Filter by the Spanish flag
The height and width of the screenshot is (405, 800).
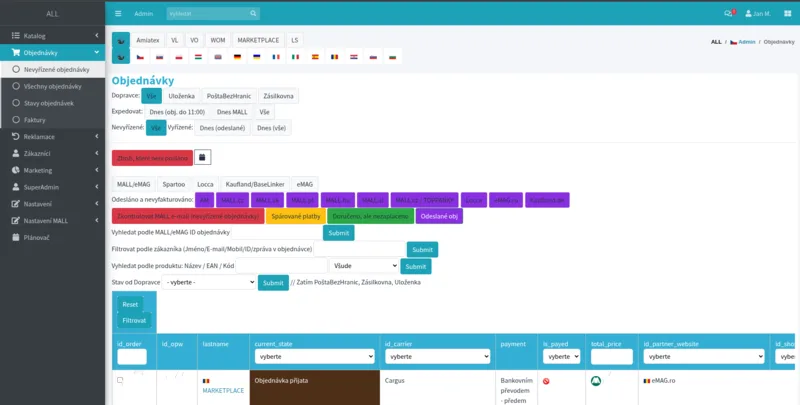tap(315, 57)
